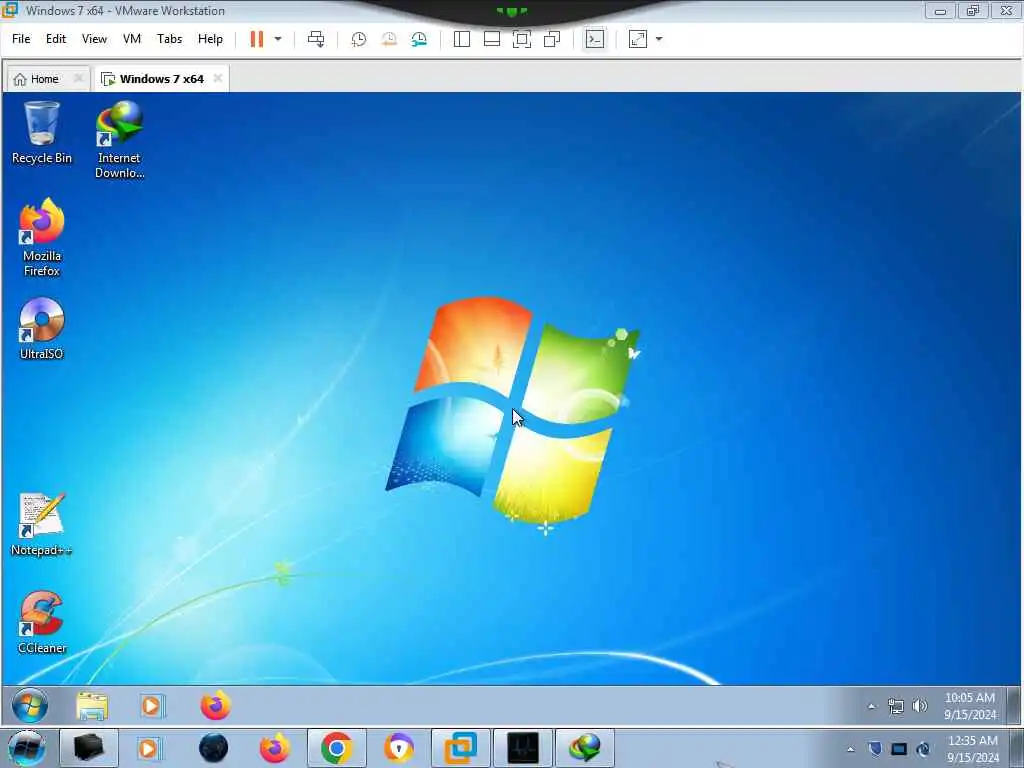Select the CCleaner desktop shortcut
1024x768 pixels.
[42, 622]
